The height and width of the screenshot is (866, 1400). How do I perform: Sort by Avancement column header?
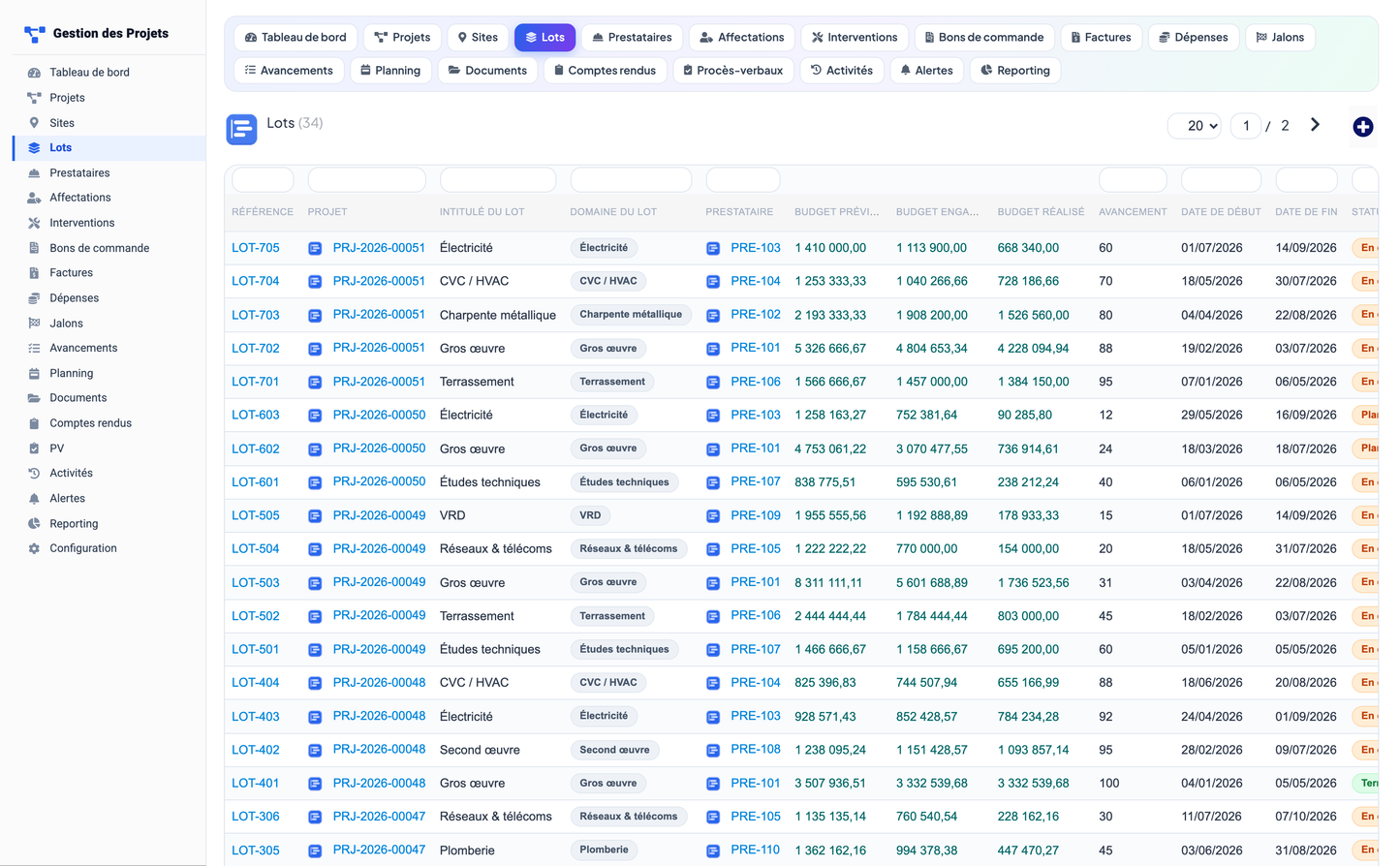click(x=1133, y=212)
